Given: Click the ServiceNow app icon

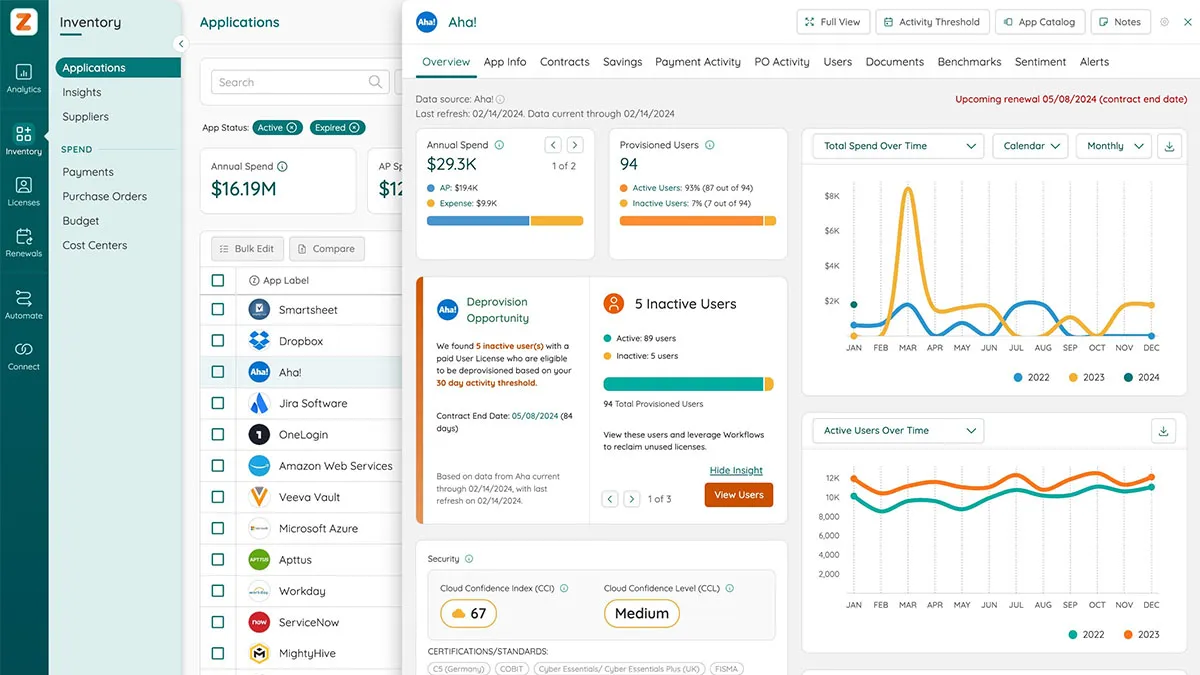Looking at the screenshot, I should pyautogui.click(x=259, y=622).
